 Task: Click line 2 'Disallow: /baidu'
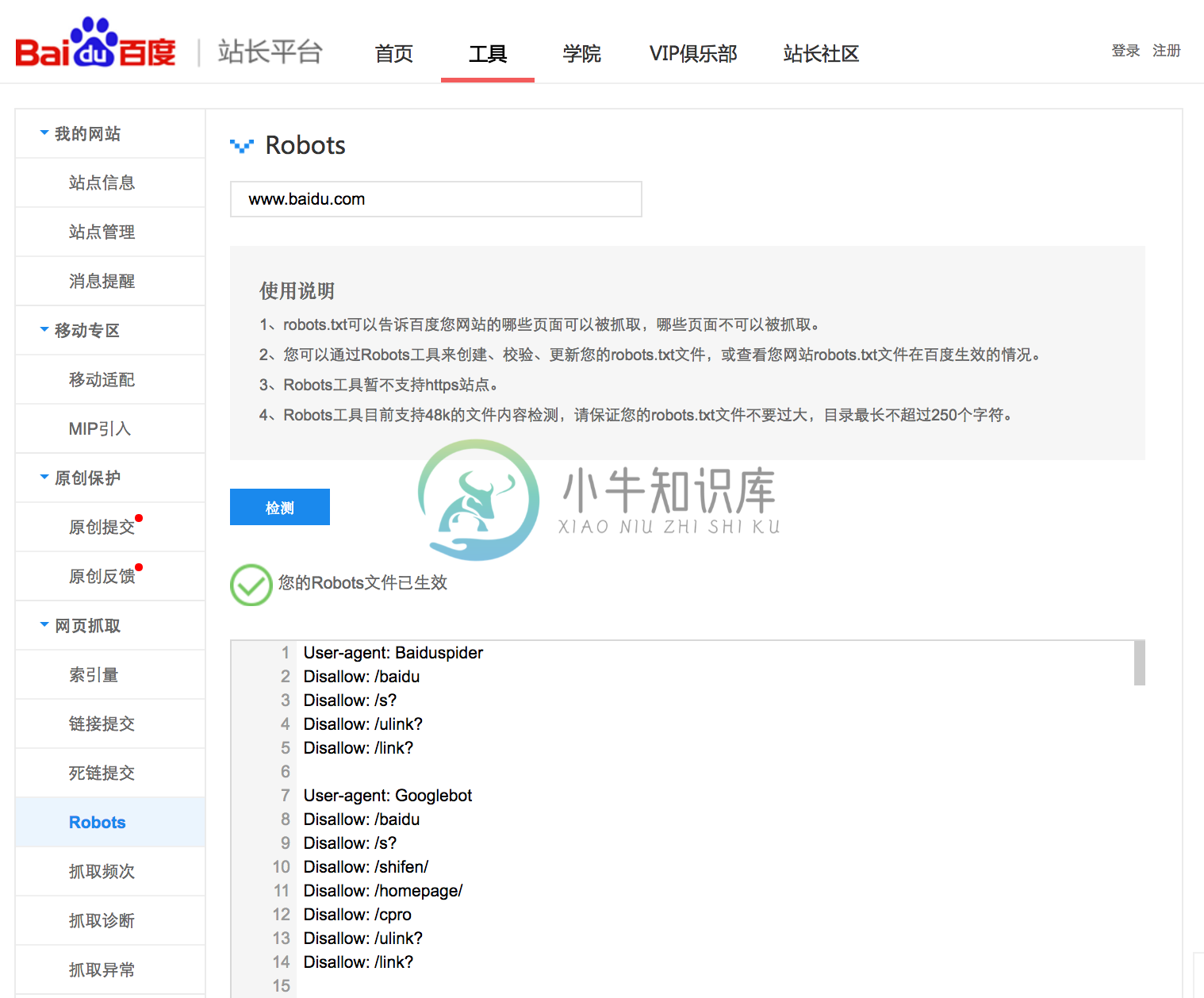[362, 676]
